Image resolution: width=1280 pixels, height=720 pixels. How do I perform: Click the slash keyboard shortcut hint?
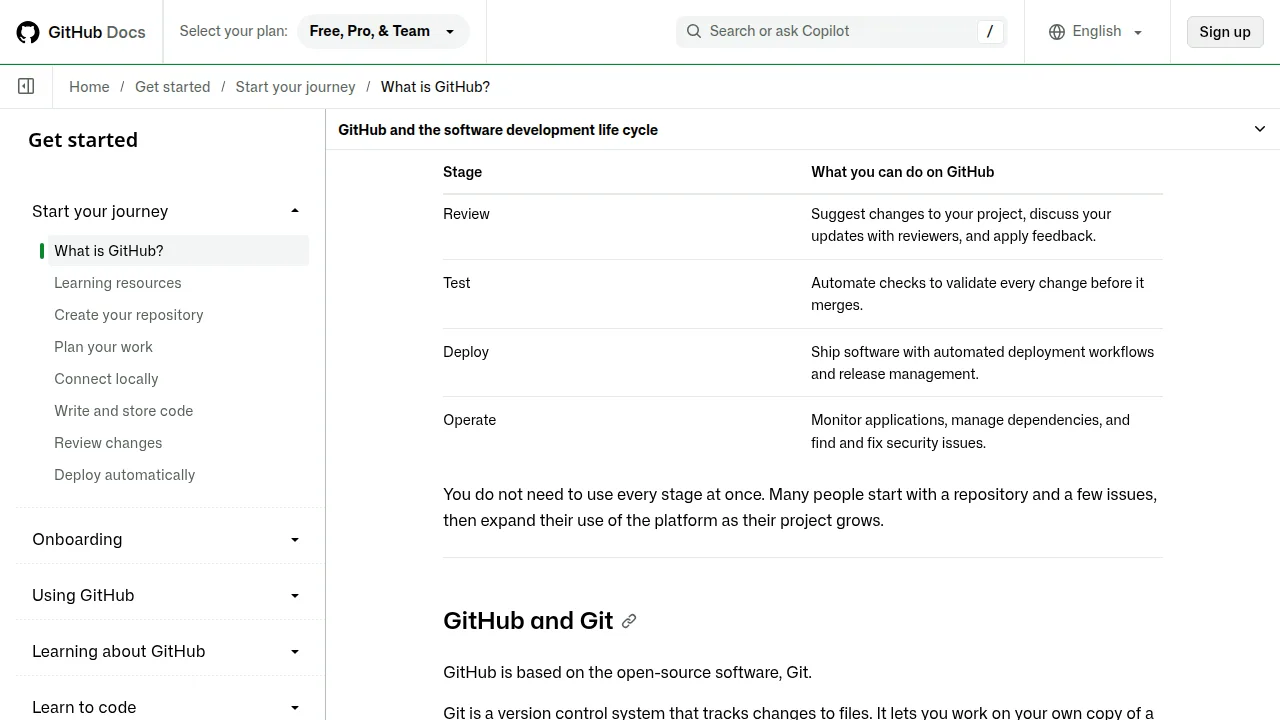coord(990,31)
